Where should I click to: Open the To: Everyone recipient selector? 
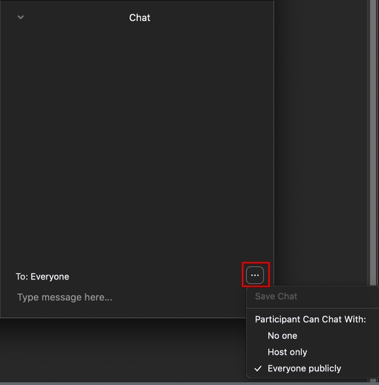pyautogui.click(x=42, y=277)
